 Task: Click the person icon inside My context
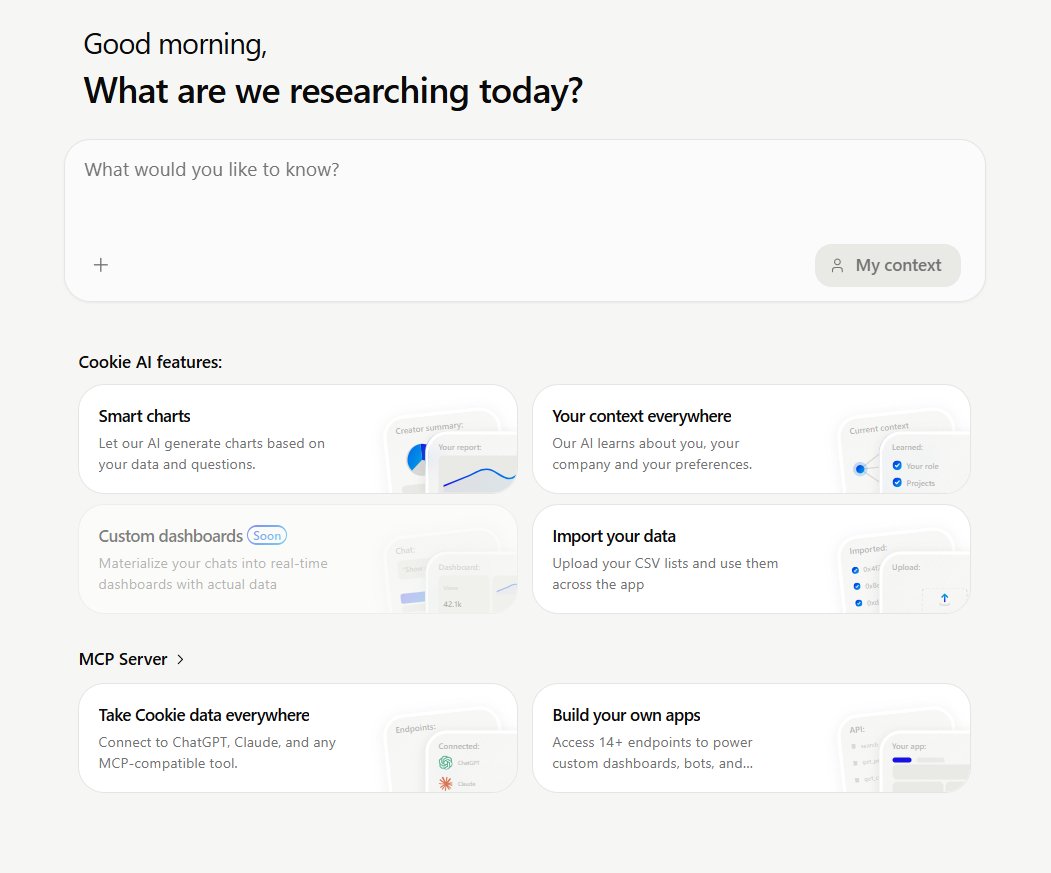click(x=837, y=266)
